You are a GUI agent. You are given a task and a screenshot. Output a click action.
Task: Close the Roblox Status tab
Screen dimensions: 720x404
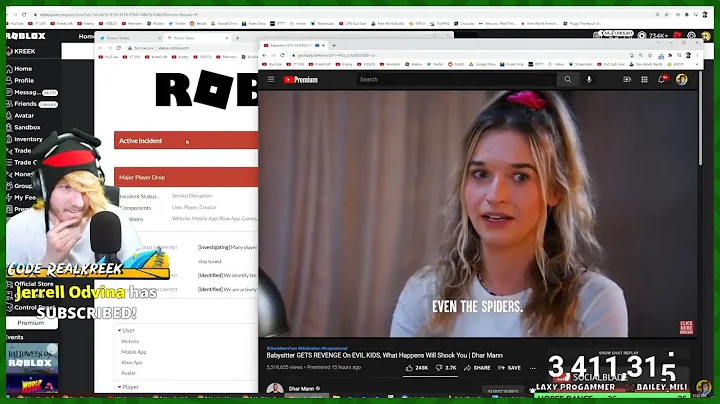point(227,38)
